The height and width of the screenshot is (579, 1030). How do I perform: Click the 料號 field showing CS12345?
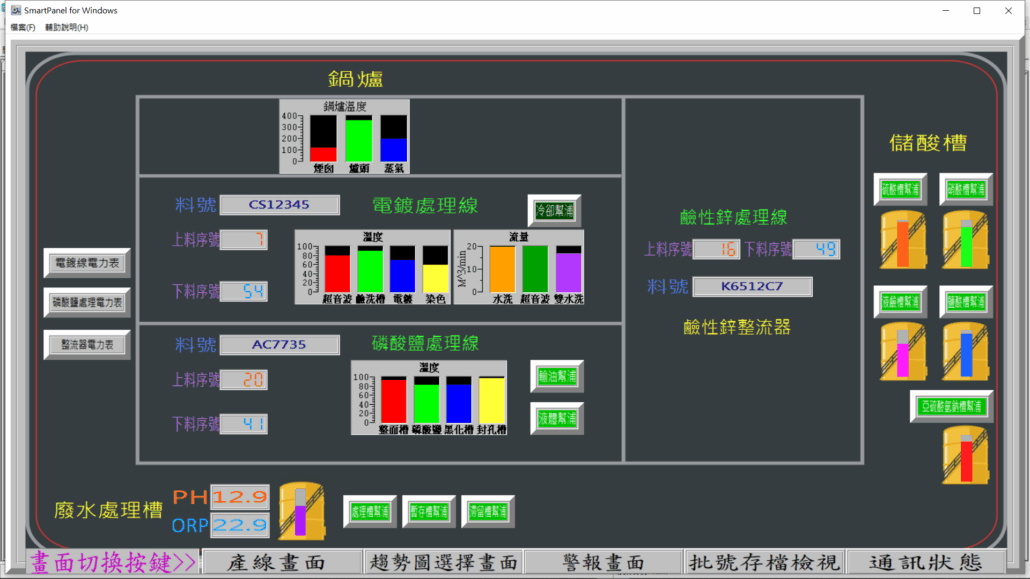279,205
